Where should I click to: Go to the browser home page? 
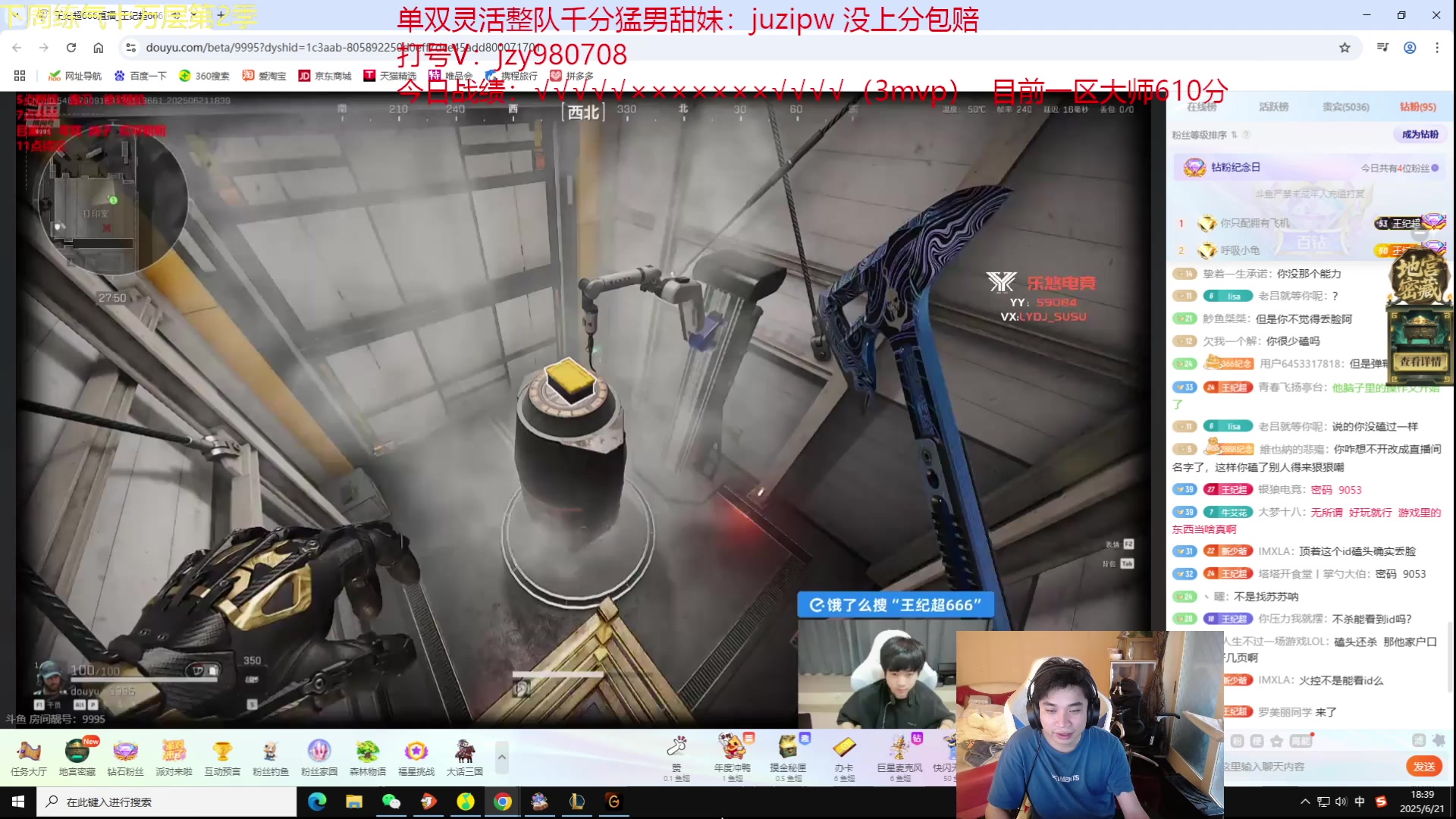[99, 48]
